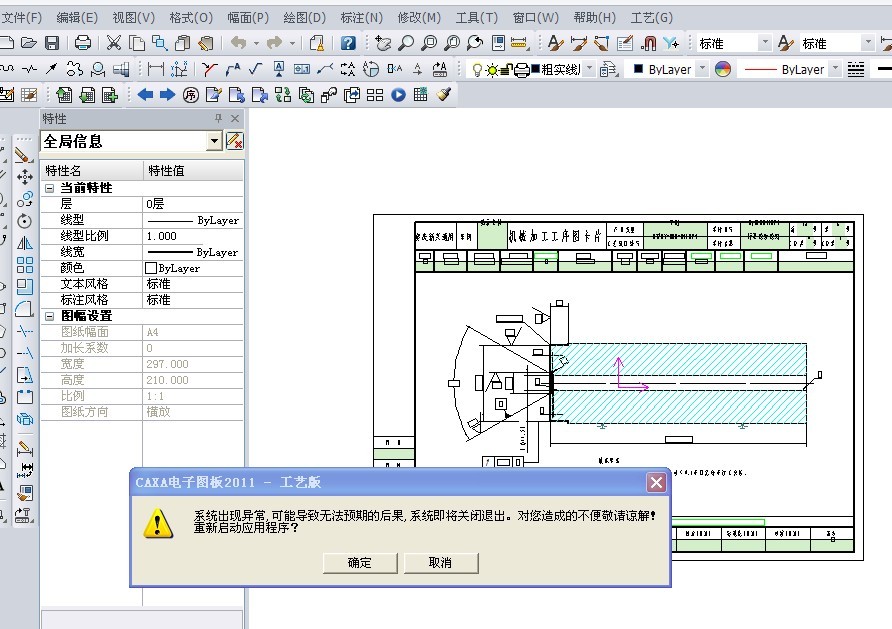The image size is (892, 629).
Task: Open the 绘图(D) menu
Action: tap(305, 17)
